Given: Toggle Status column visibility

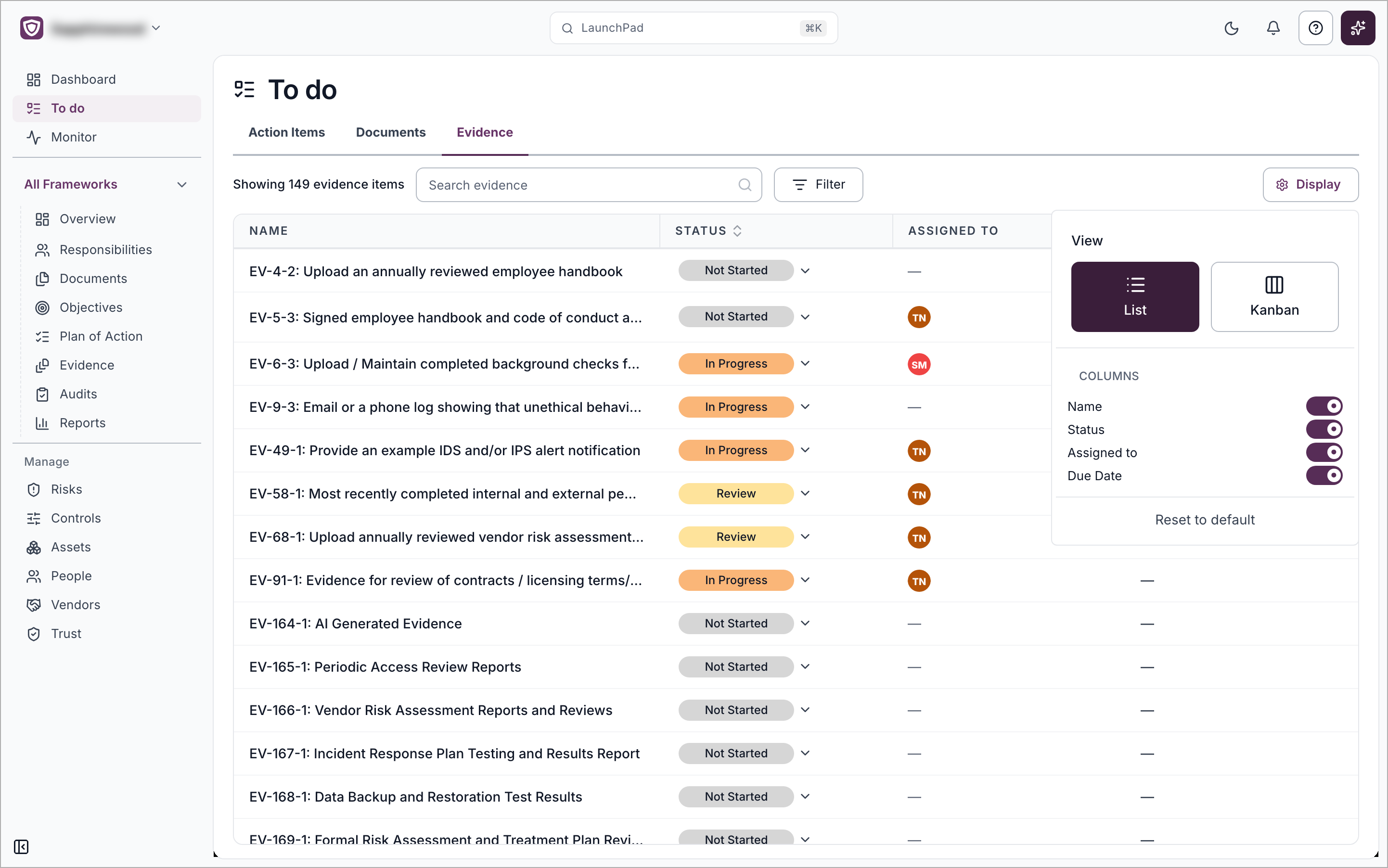Looking at the screenshot, I should click(x=1324, y=429).
